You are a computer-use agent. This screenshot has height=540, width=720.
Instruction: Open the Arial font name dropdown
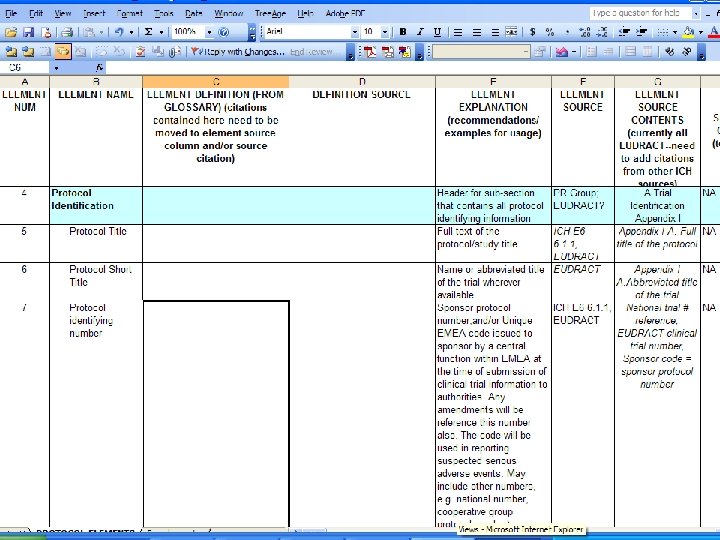(354, 32)
